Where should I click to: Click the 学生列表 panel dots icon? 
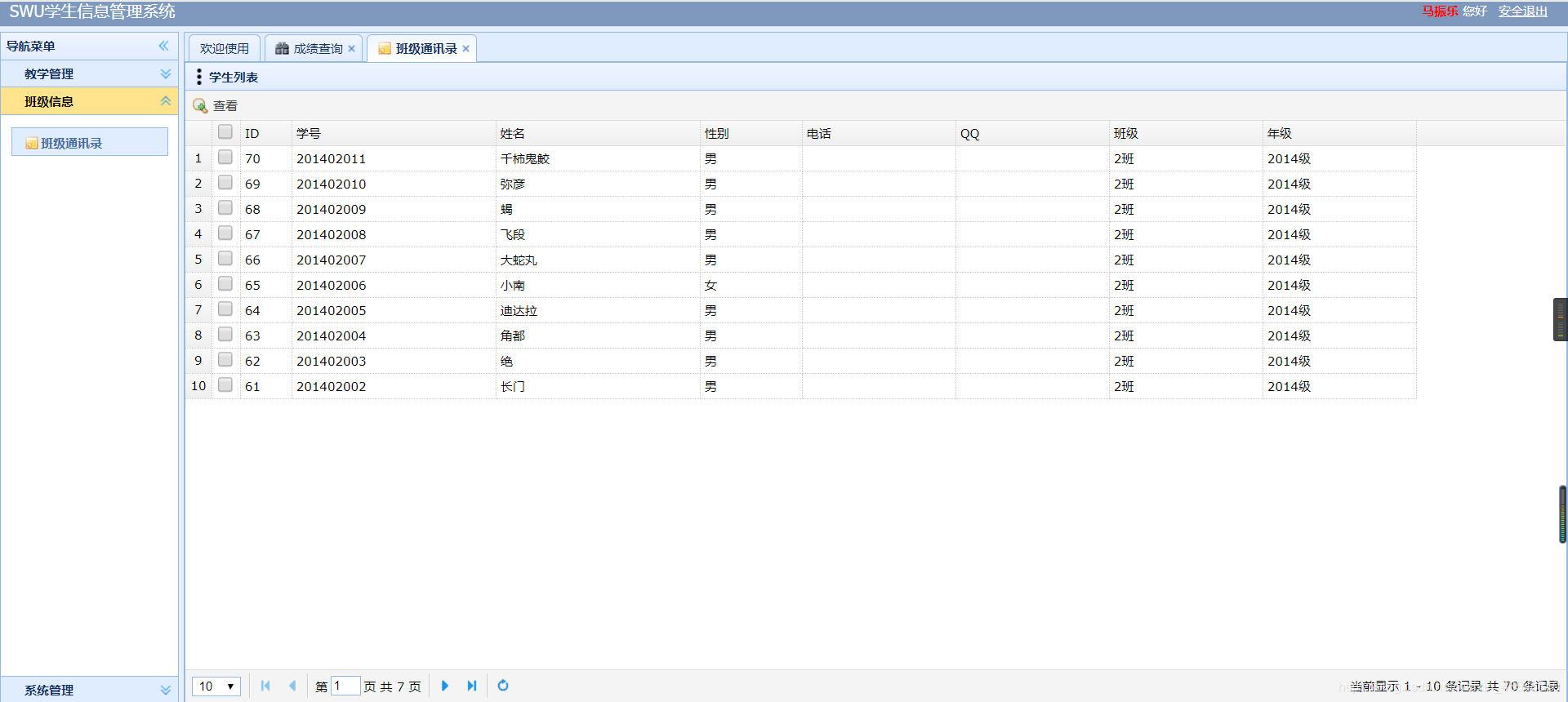[199, 77]
